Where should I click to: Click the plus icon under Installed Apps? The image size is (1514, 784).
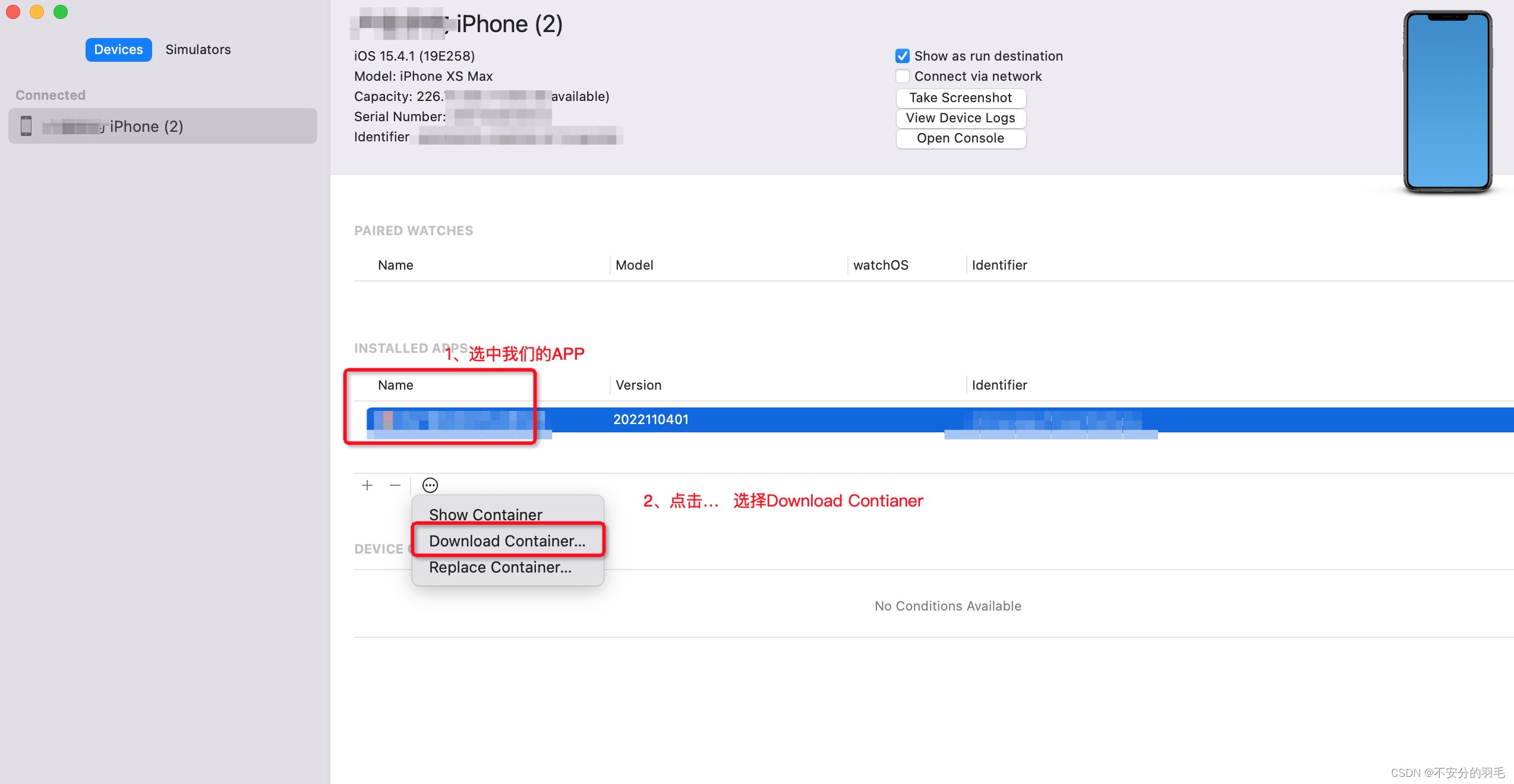367,485
